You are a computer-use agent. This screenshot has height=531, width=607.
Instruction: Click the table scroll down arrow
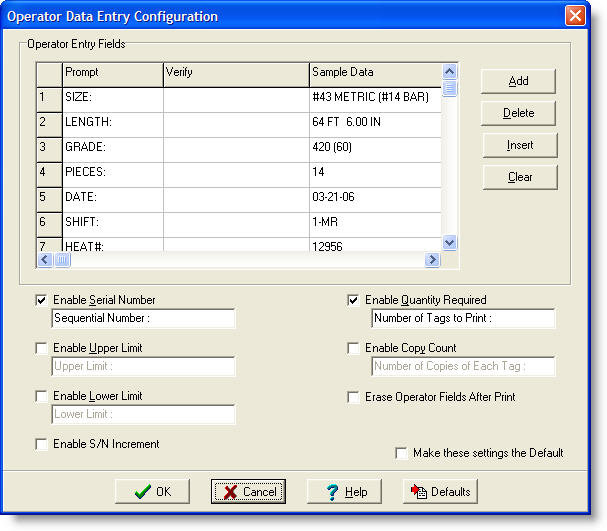[x=449, y=243]
